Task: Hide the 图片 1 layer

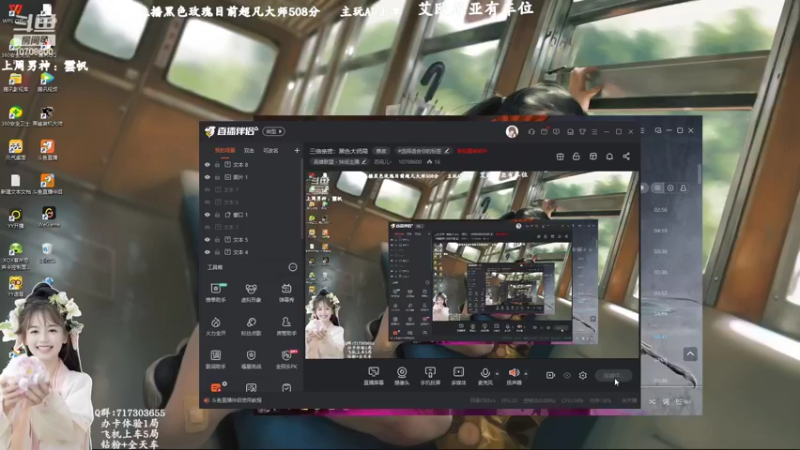Action: (207, 177)
